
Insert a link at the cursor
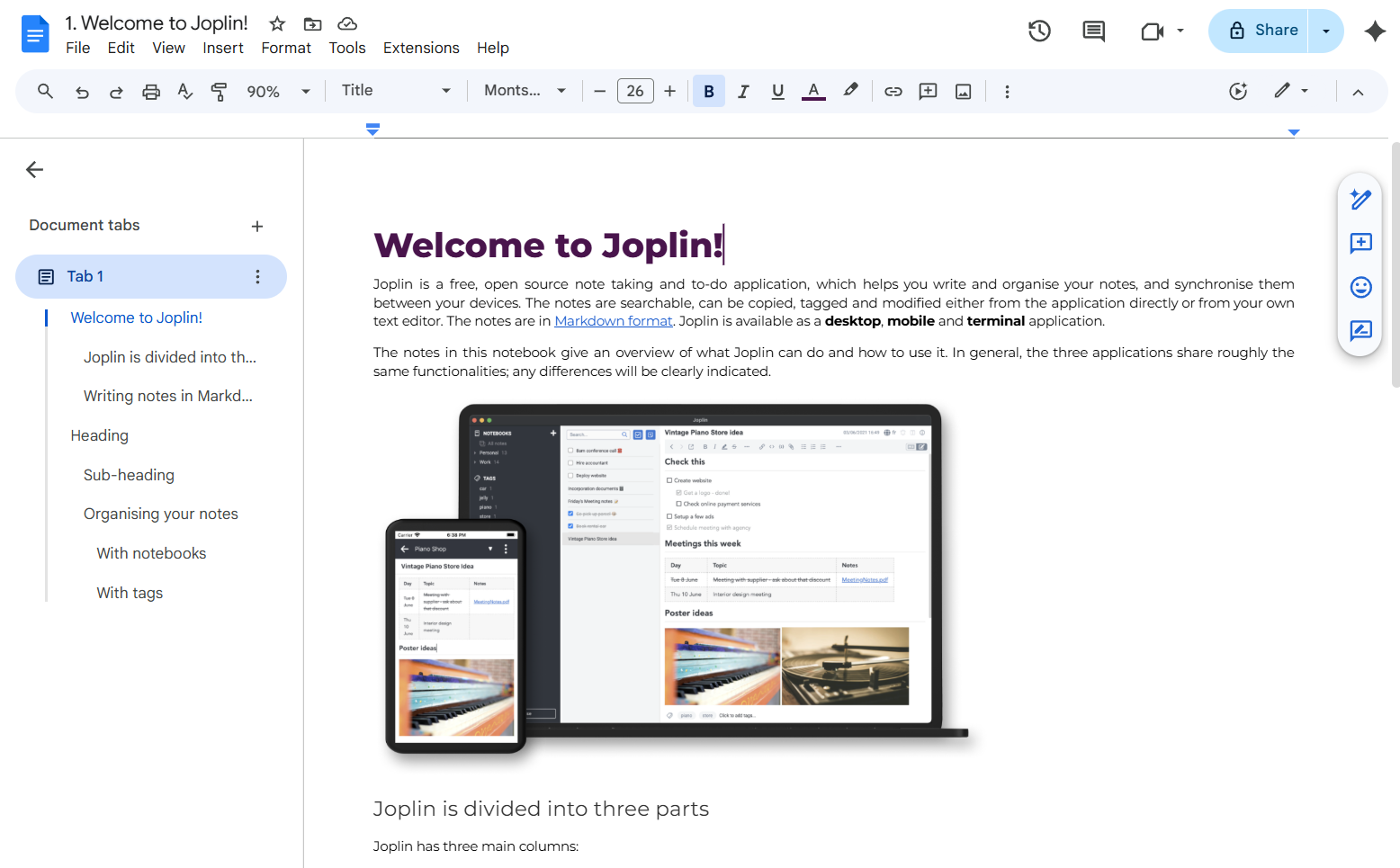click(x=893, y=91)
